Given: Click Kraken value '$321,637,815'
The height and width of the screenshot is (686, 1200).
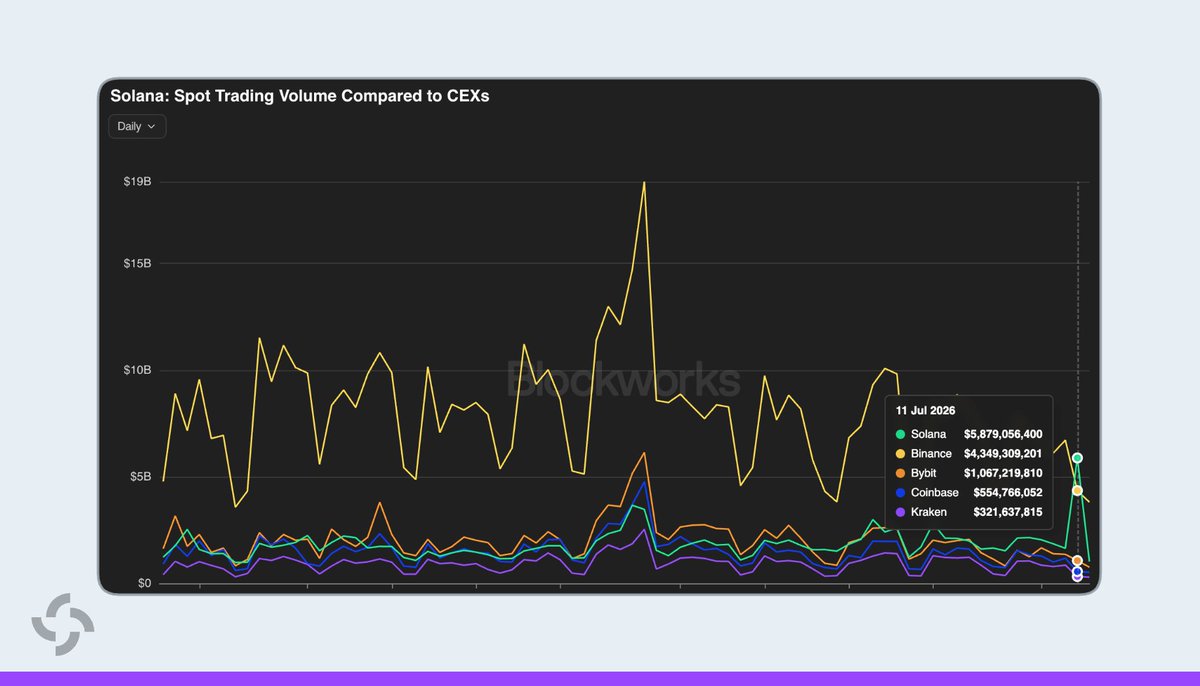Looking at the screenshot, I should tap(1008, 512).
